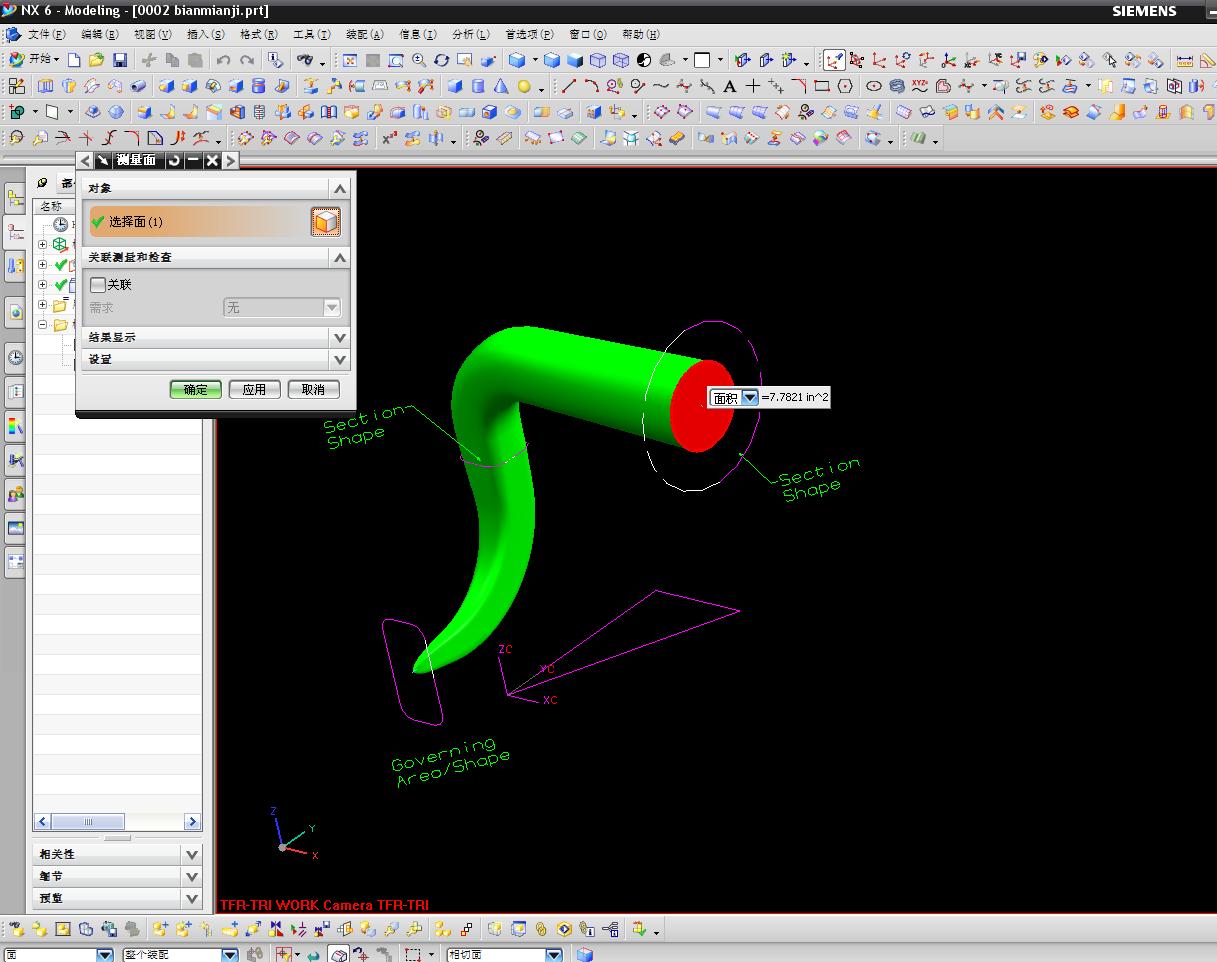Screen dimensions: 1217x962
Task: Expand the 相关性 panel
Action: tap(192, 854)
